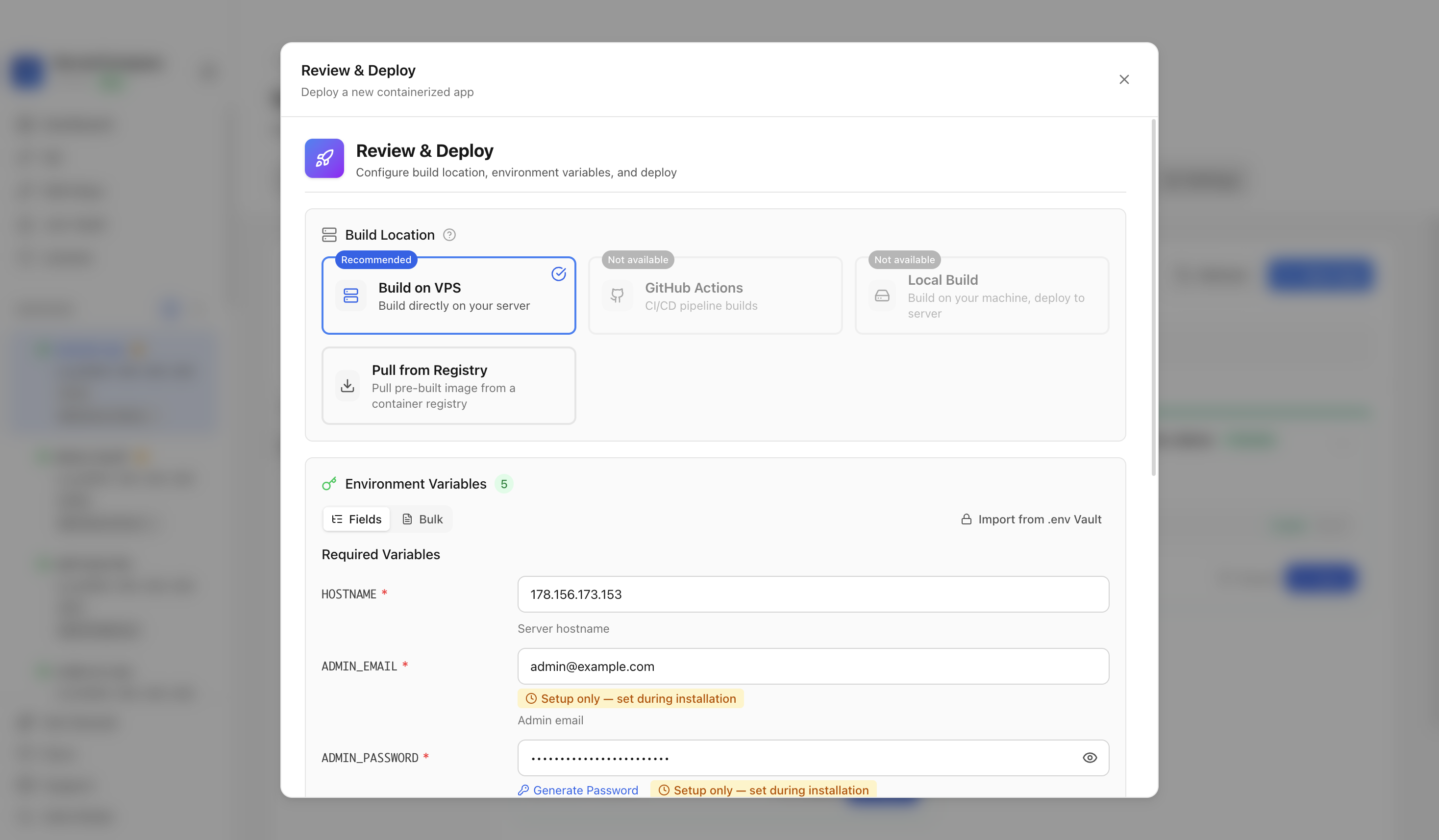The width and height of the screenshot is (1439, 840).
Task: Click the "Required Variables" heading
Action: click(x=381, y=554)
